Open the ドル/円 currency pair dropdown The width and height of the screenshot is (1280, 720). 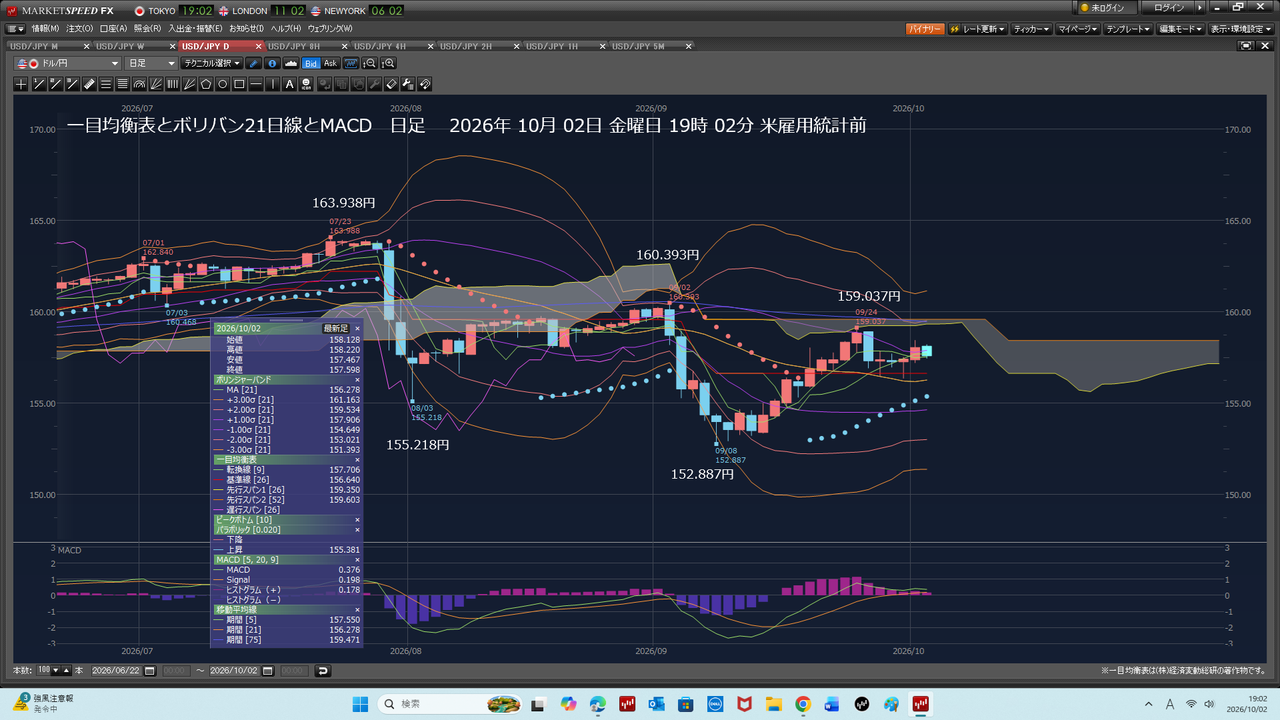tap(68, 63)
